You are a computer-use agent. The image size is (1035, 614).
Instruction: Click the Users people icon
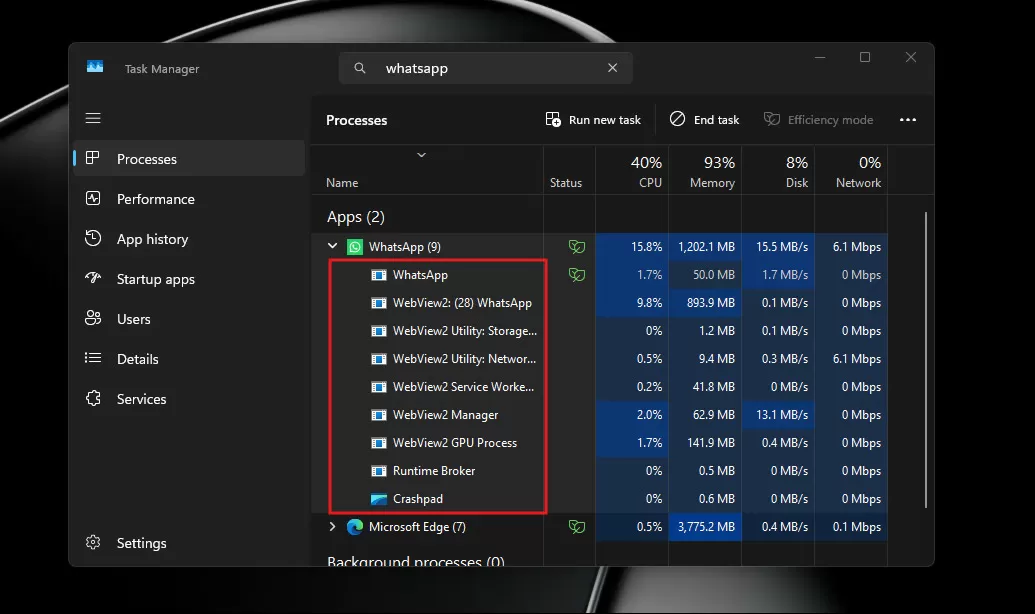[93, 318]
